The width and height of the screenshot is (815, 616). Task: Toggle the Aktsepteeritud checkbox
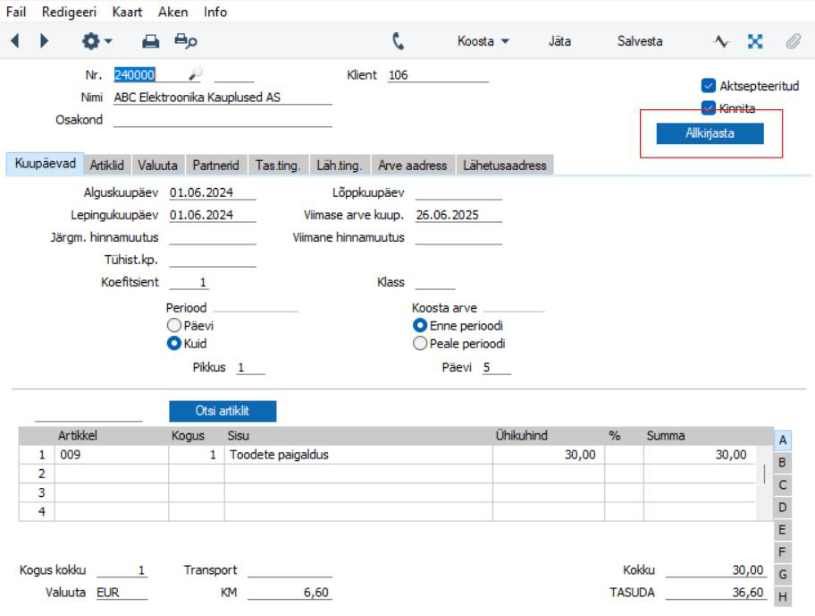pos(708,85)
